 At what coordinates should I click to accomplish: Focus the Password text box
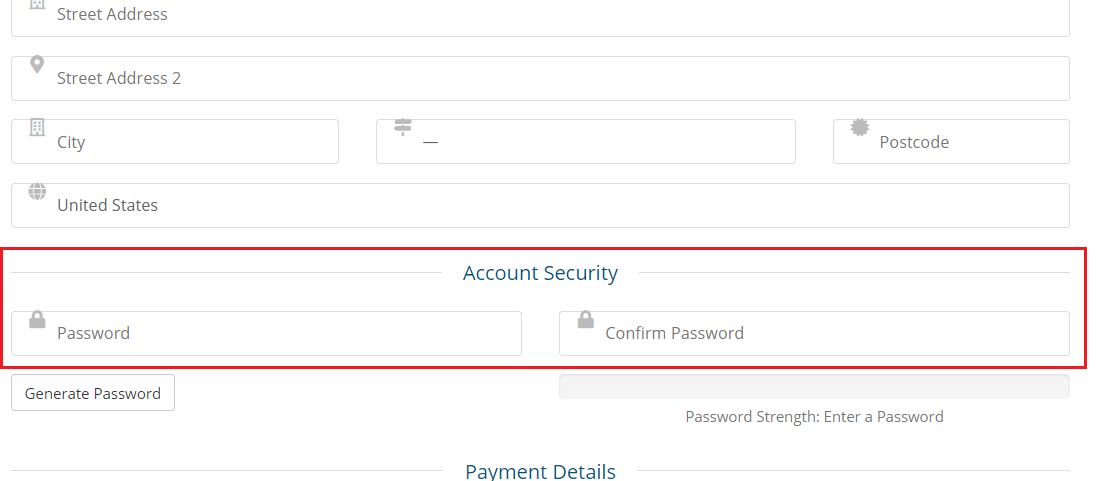click(266, 333)
